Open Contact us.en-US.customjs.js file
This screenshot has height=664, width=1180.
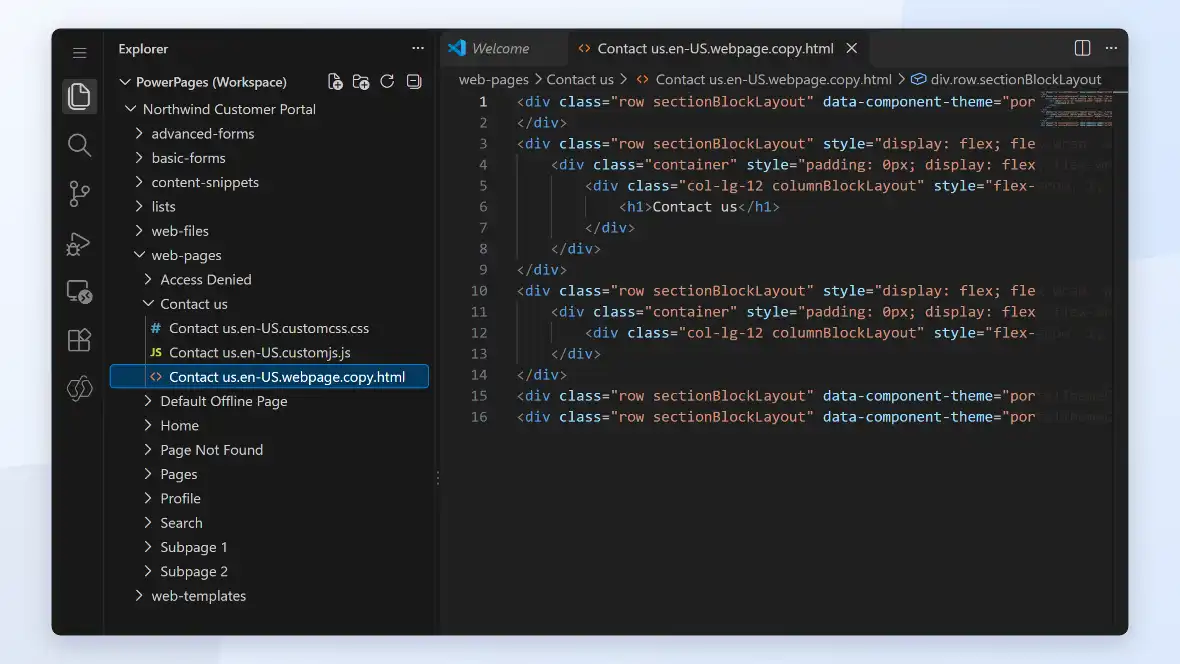coord(260,352)
